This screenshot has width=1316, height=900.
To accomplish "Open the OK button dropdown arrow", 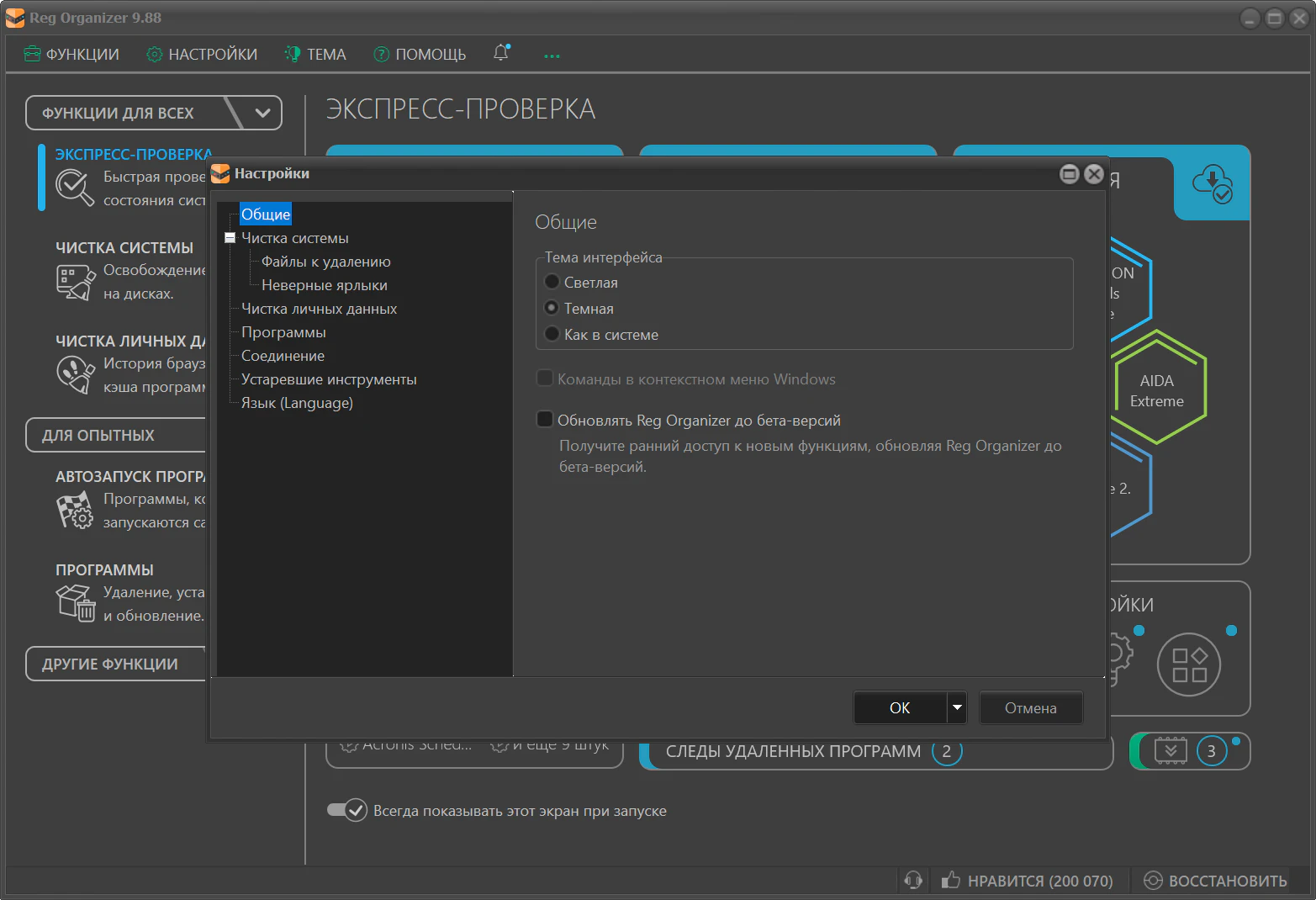I will [x=957, y=707].
